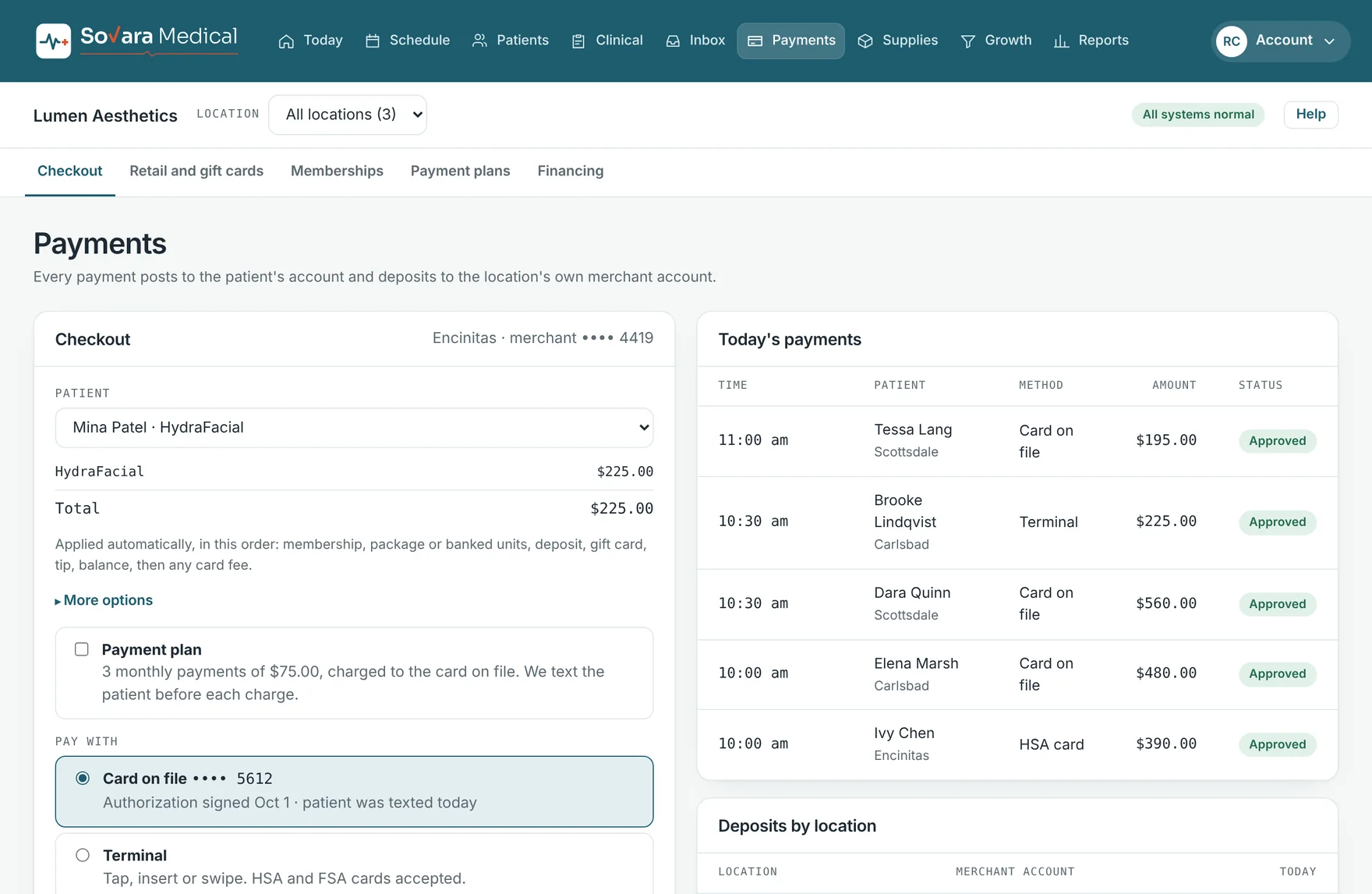Click the Total $225.00 value
This screenshot has height=894, width=1372.
(x=621, y=509)
